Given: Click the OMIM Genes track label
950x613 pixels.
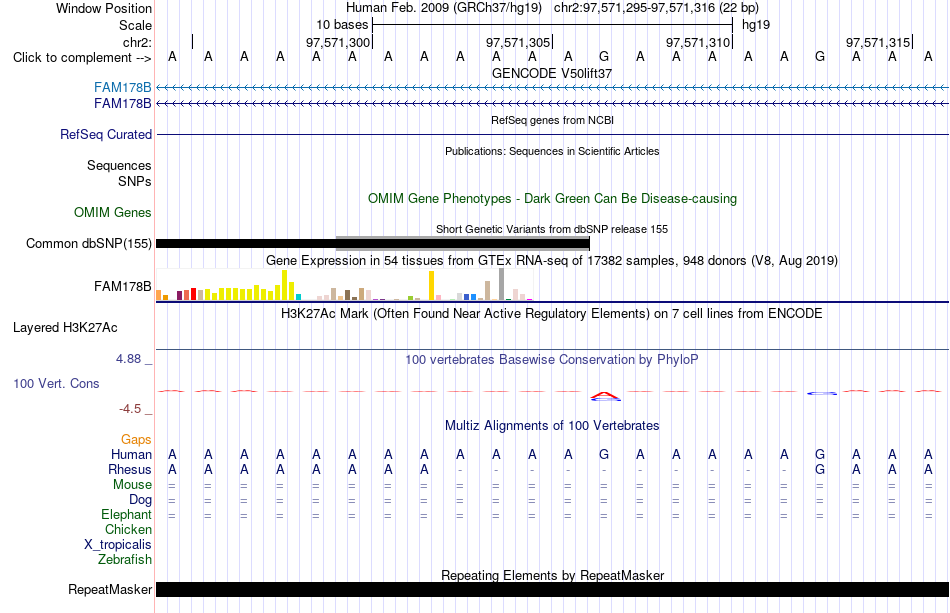Looking at the screenshot, I should pyautogui.click(x=112, y=213).
